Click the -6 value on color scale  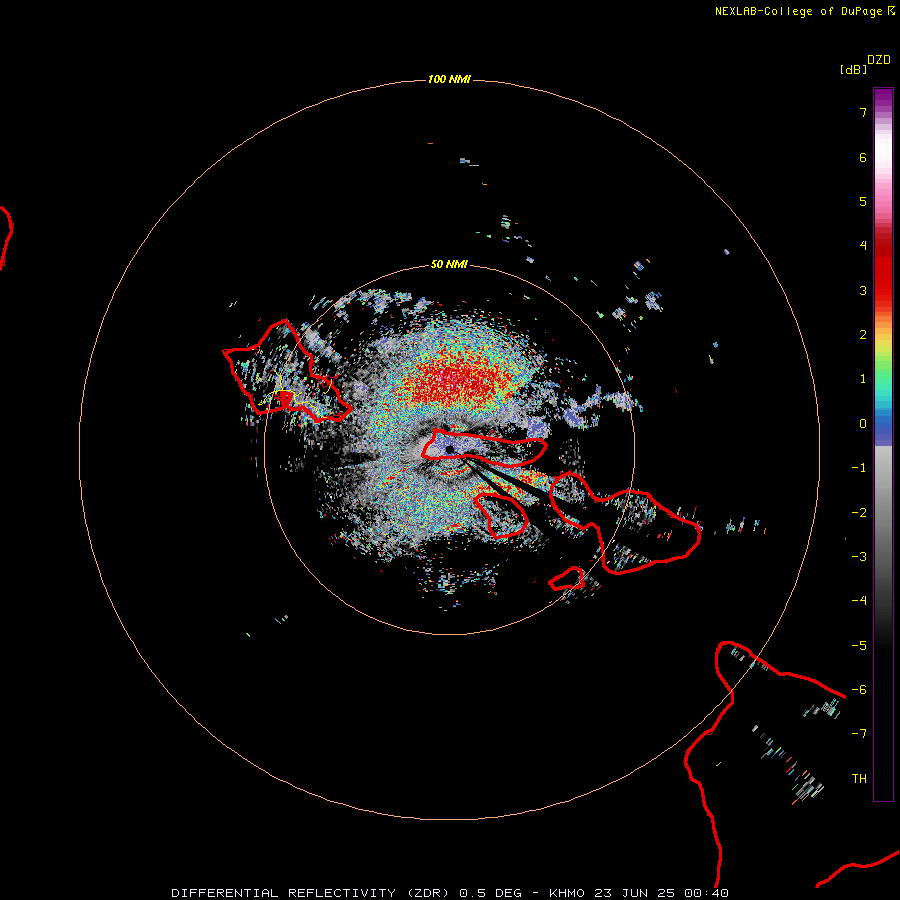click(859, 689)
